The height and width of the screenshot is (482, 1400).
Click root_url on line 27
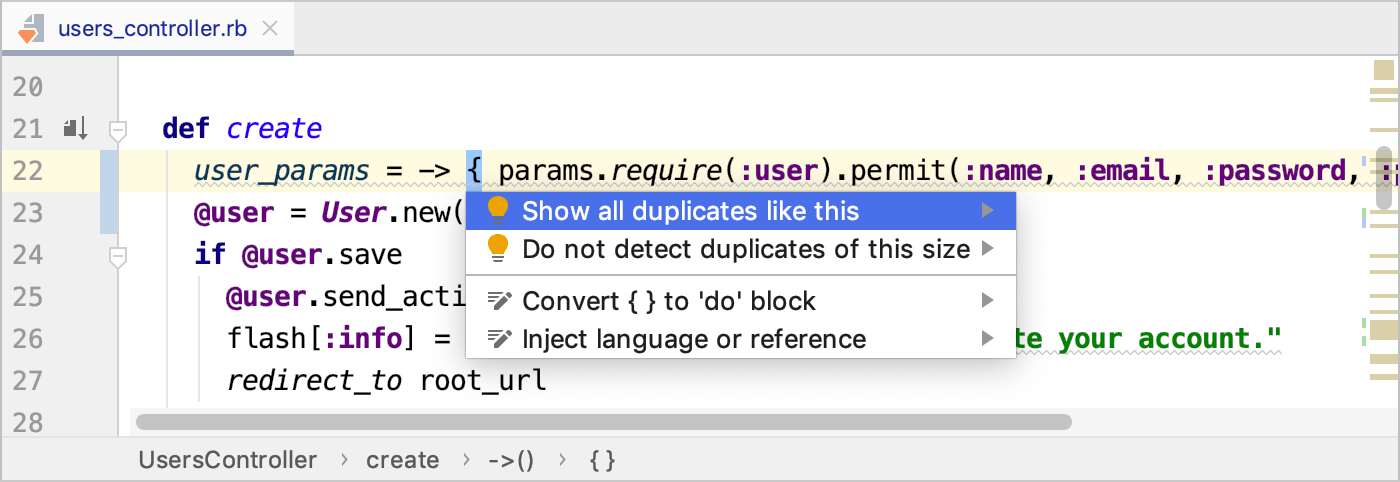(483, 382)
